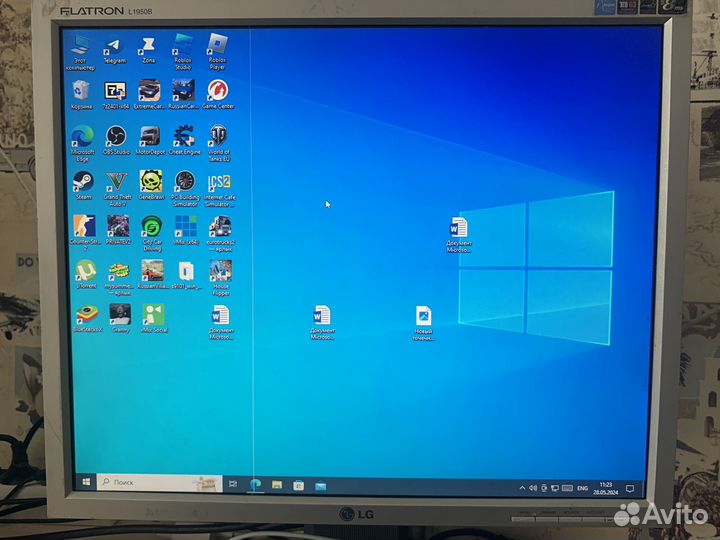Select the eurotrucks2 shortcut icon

click(x=220, y=234)
